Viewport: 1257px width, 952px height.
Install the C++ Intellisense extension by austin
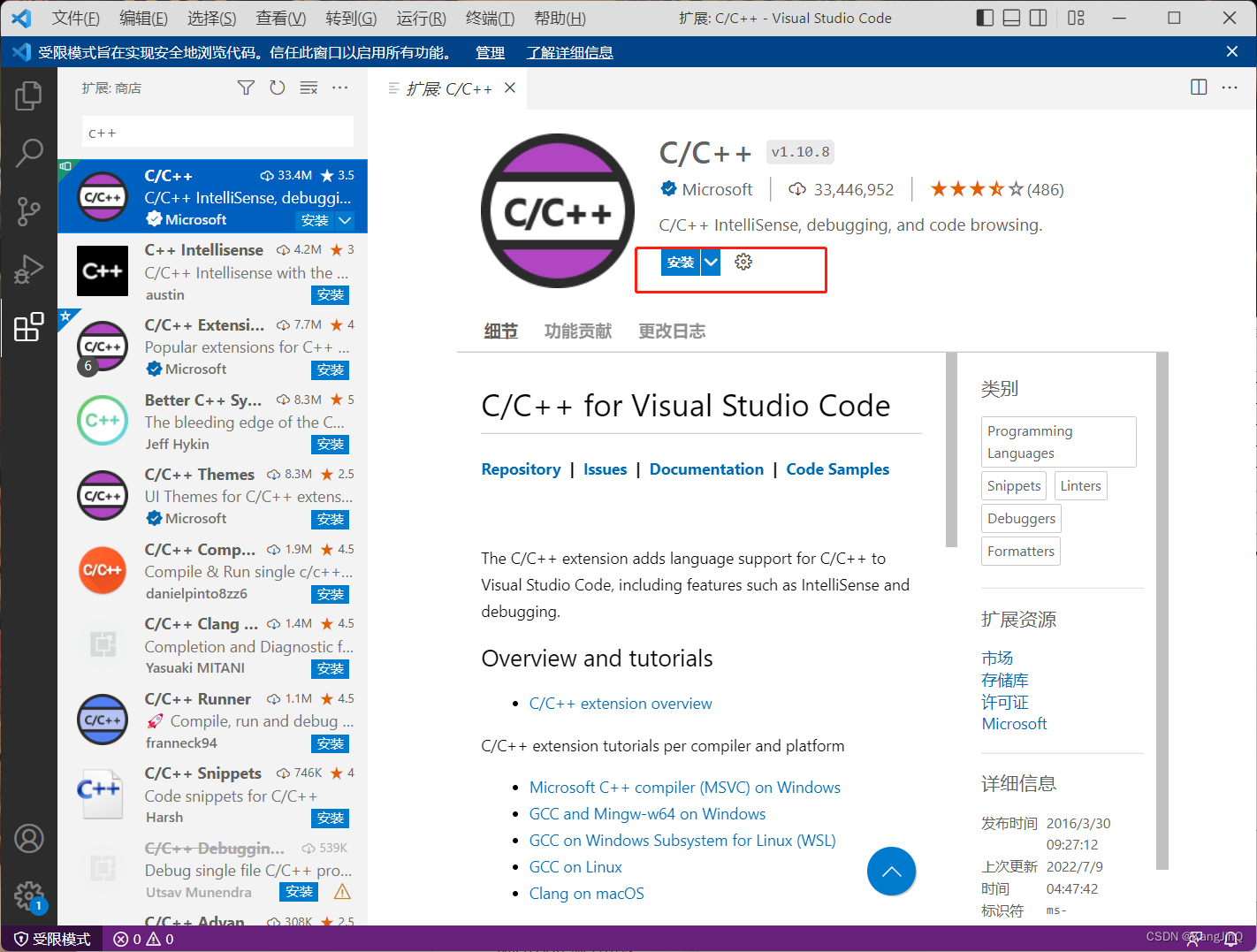tap(331, 295)
